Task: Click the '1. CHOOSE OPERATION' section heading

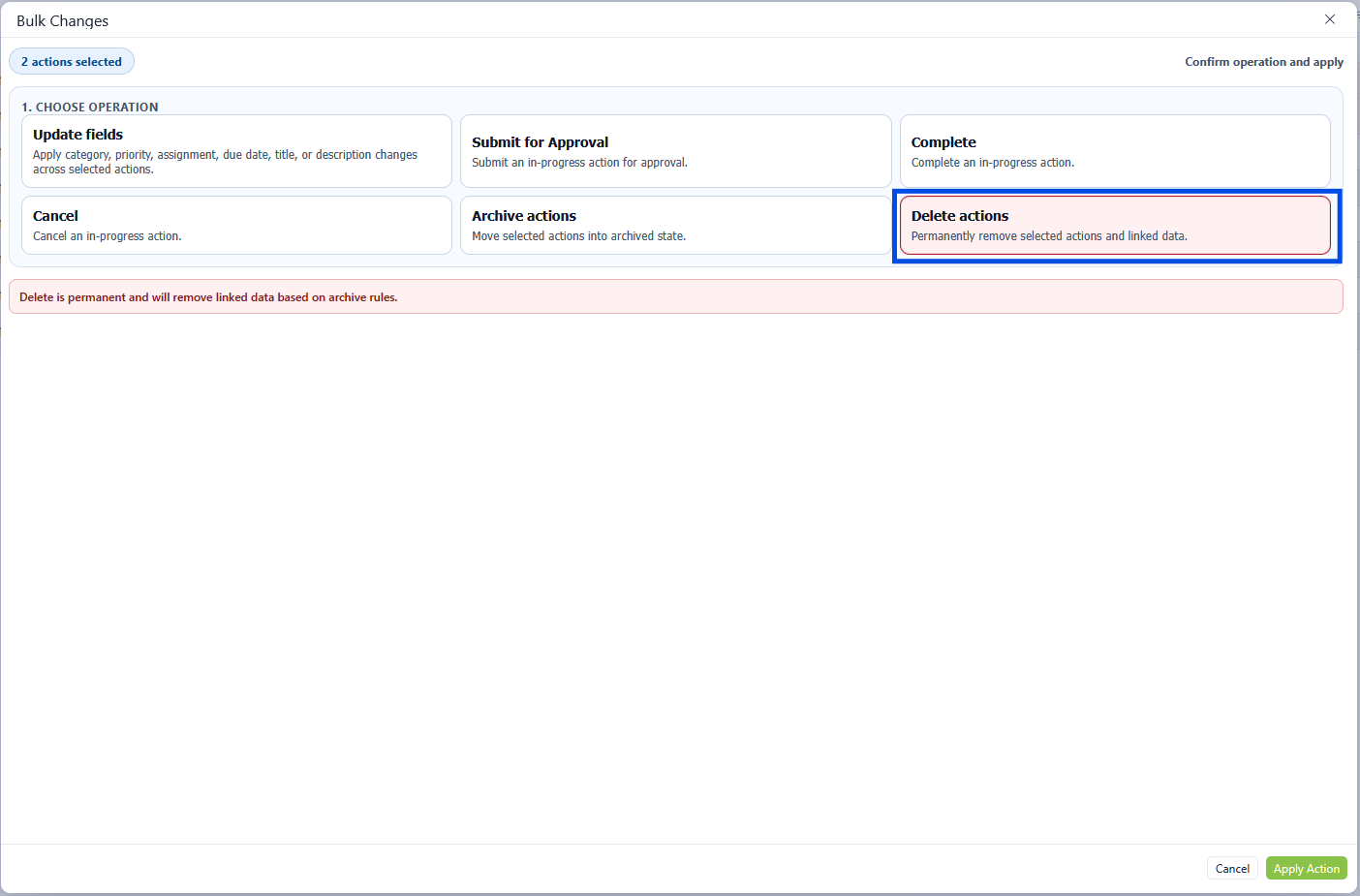Action: [90, 108]
